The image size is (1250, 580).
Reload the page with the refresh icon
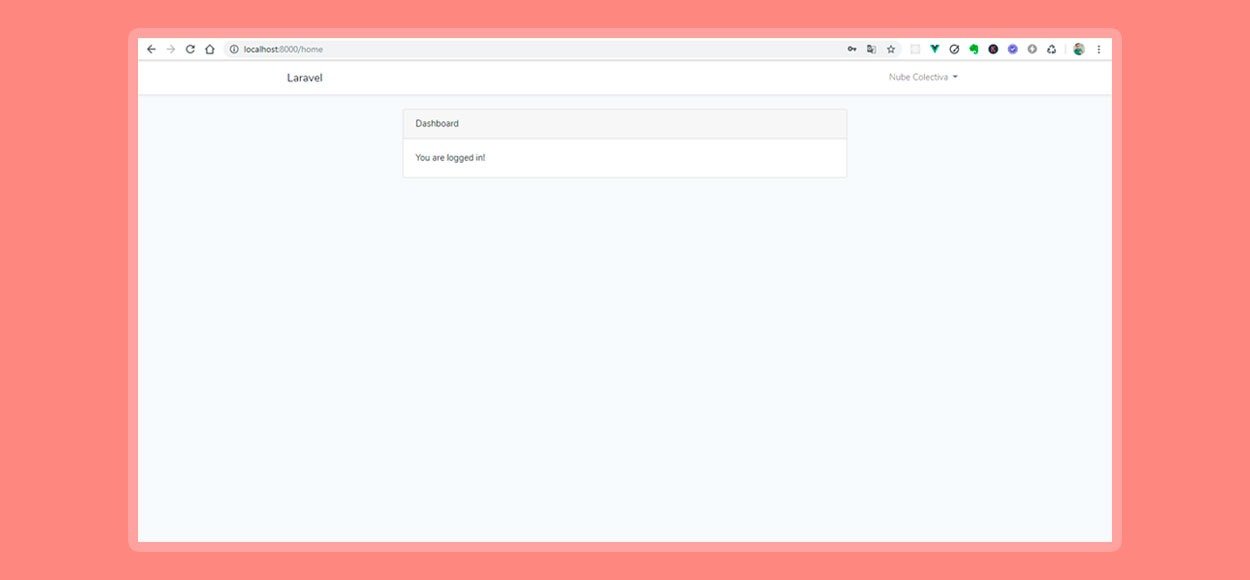[190, 49]
